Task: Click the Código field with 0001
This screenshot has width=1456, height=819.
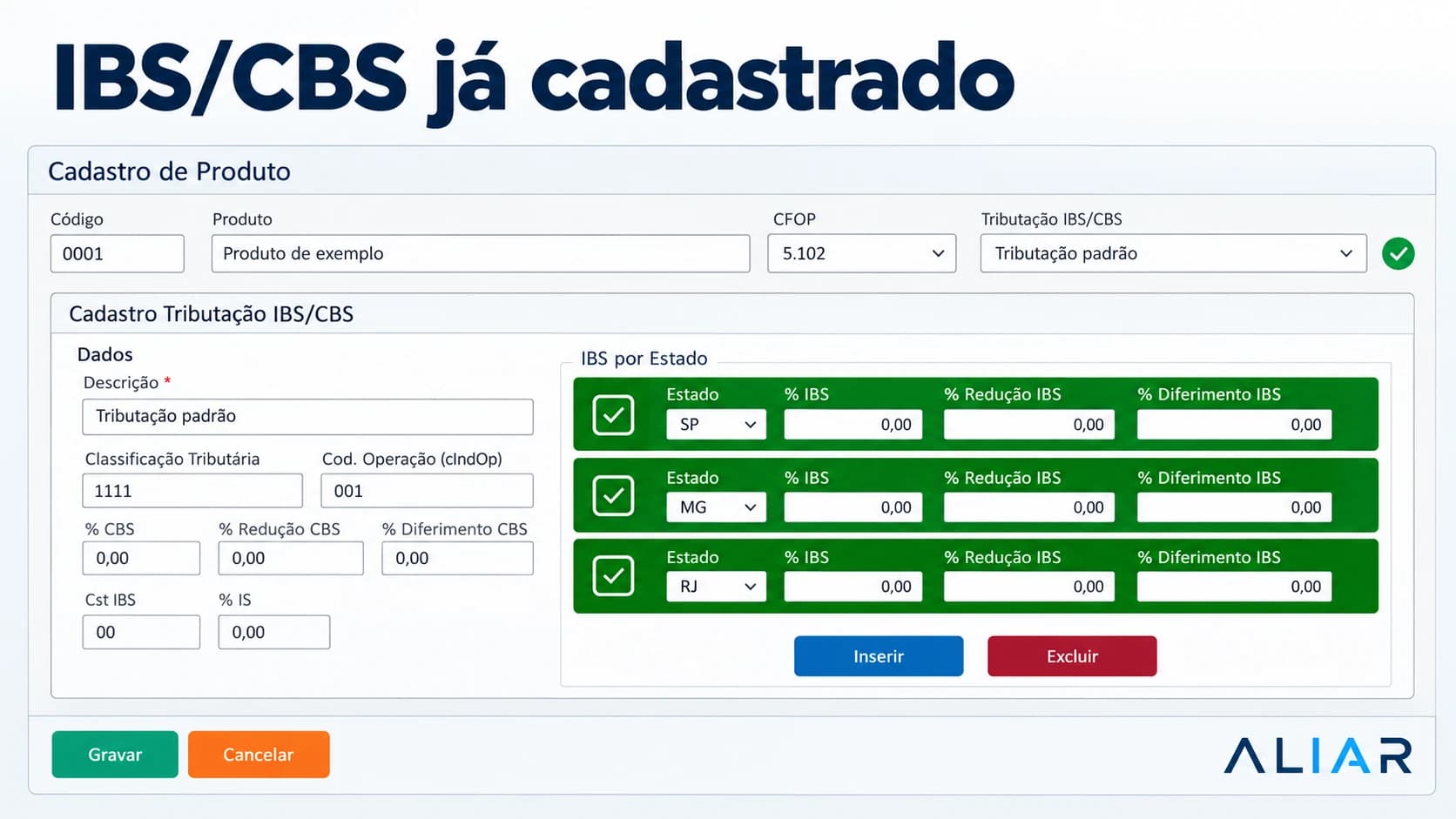Action: point(118,253)
